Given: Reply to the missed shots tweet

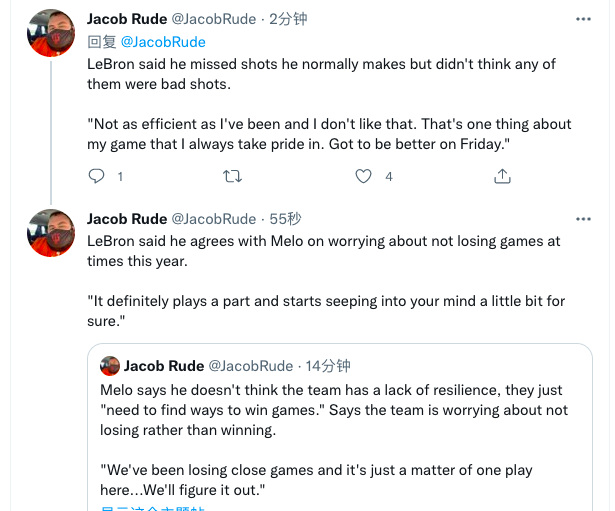Looking at the screenshot, I should 97,176.
